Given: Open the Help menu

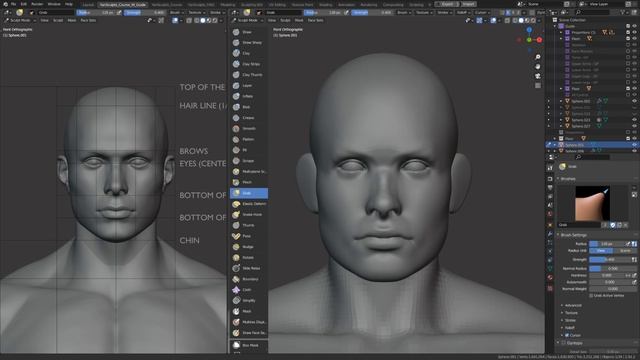Looking at the screenshot, I should tap(69, 4).
